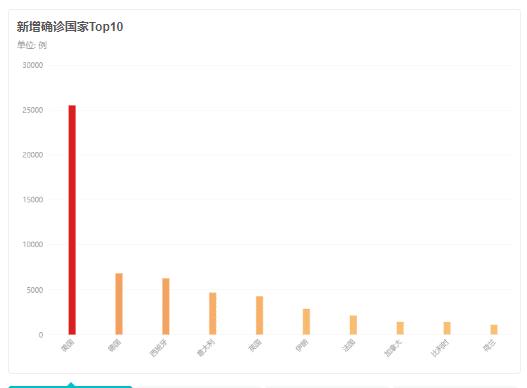Click the 25000 y-axis label
Image resolution: width=527 pixels, height=388 pixels.
[33, 110]
